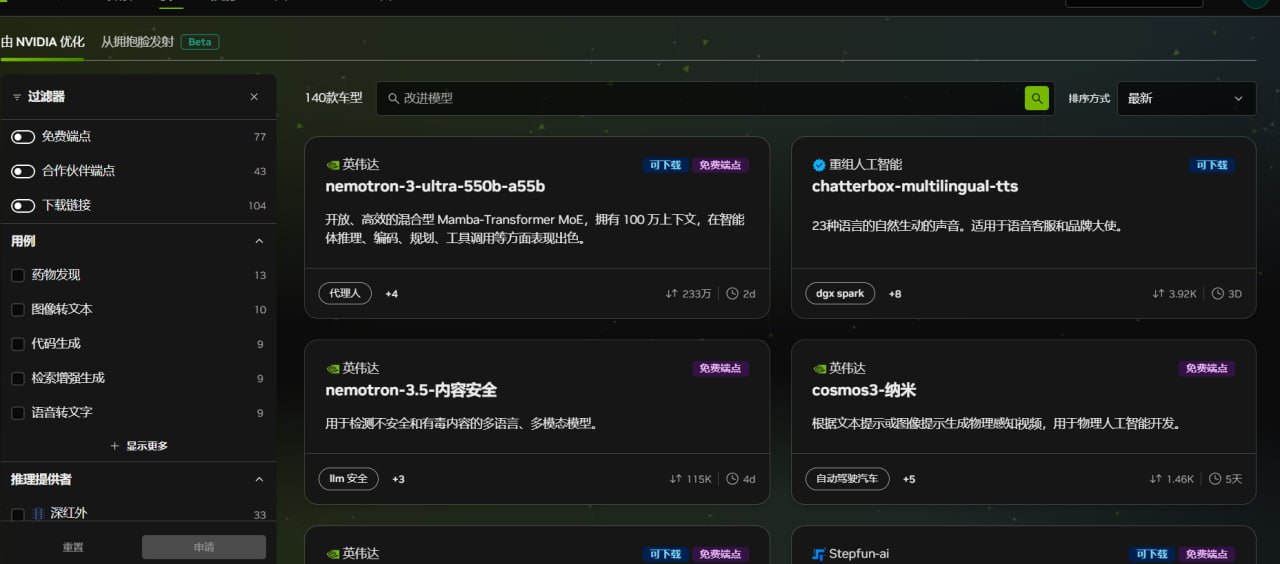The image size is (1280, 564).
Task: Collapse the 推理提供者 filter section
Action: pos(259,480)
